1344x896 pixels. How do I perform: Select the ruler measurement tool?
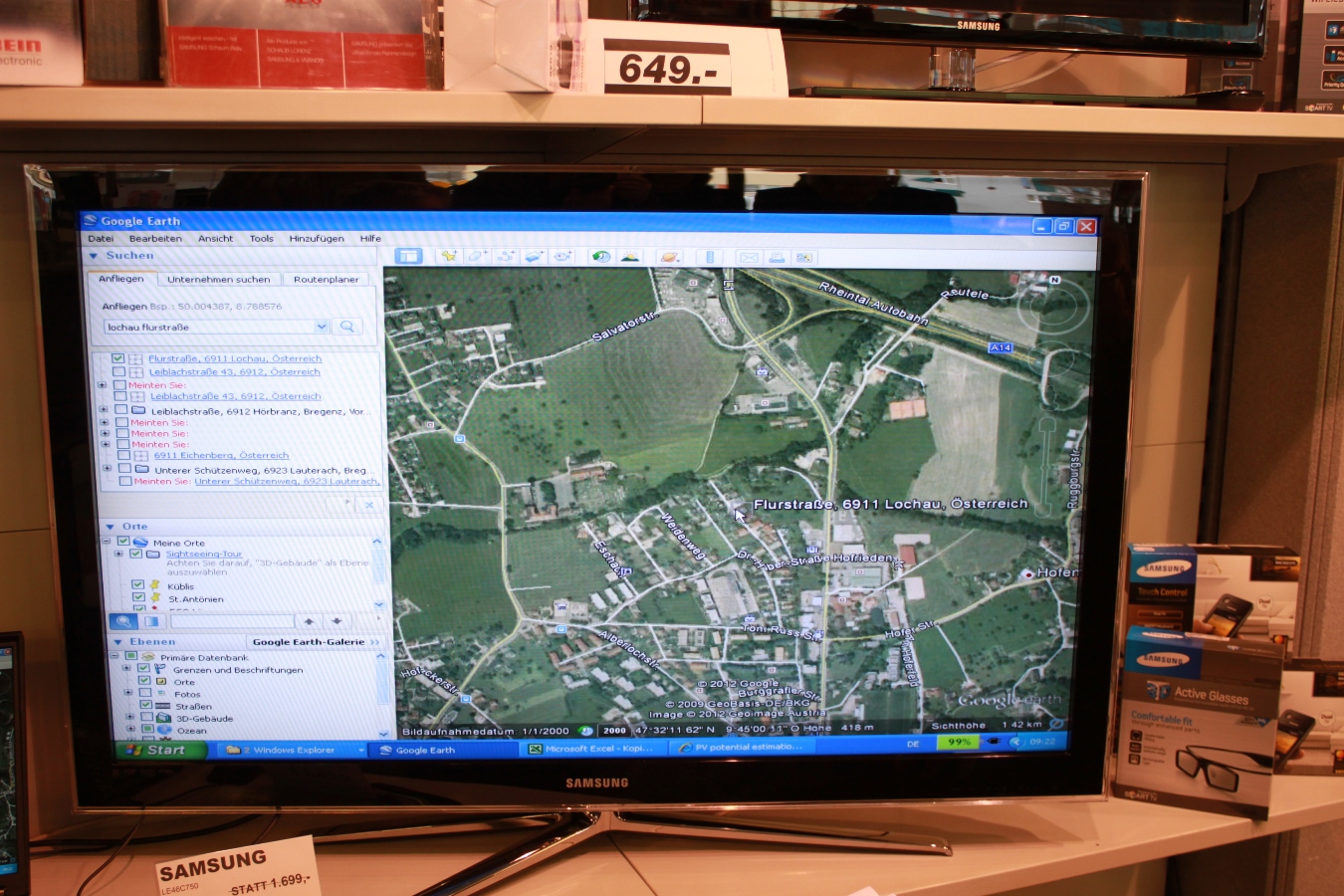pyautogui.click(x=710, y=257)
